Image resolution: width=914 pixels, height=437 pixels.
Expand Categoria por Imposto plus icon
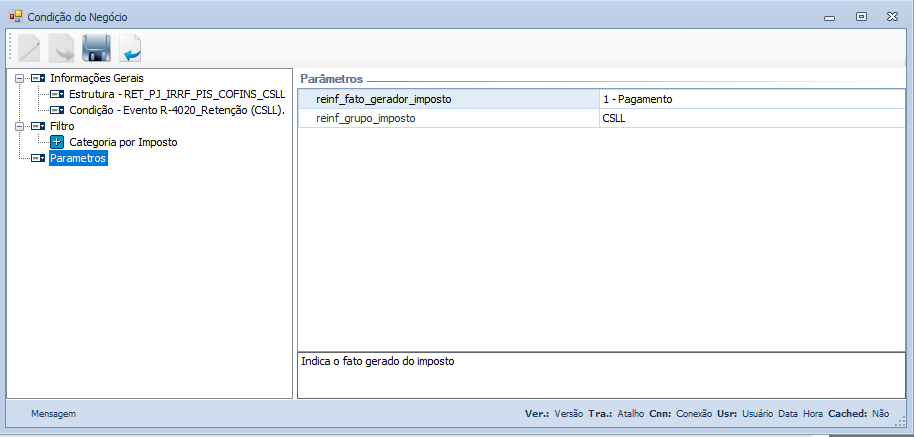click(57, 142)
